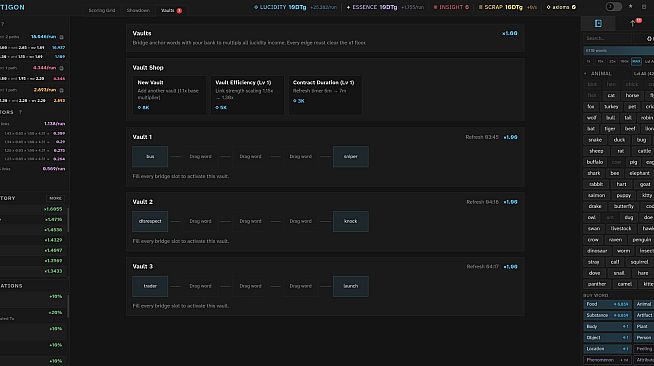Click first Drag word slot in Vault 2
The image size is (654, 366).
200,221
